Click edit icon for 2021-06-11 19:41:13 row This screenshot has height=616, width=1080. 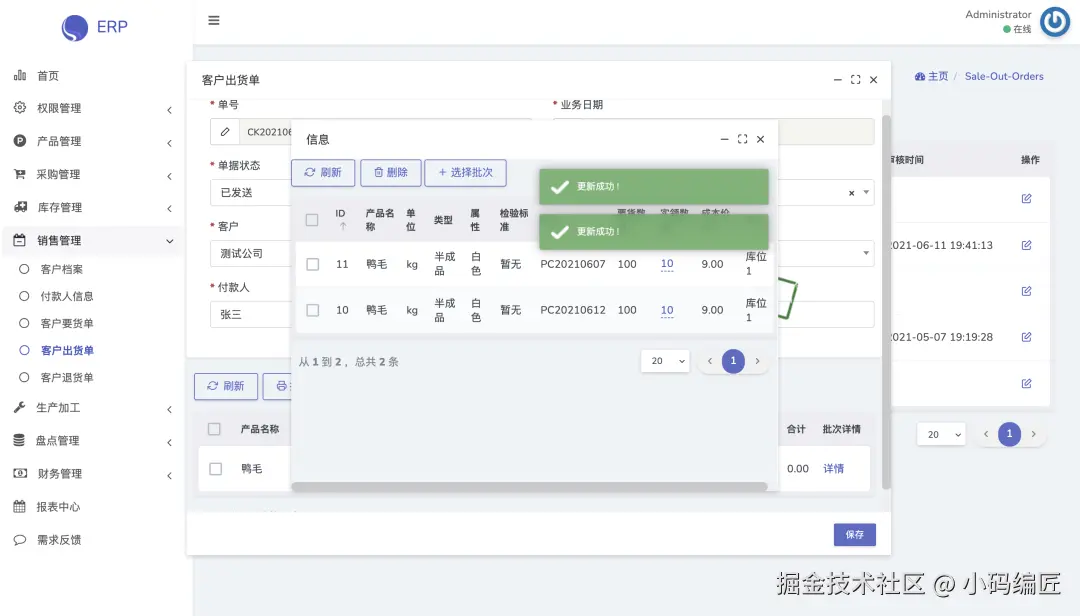point(1026,245)
